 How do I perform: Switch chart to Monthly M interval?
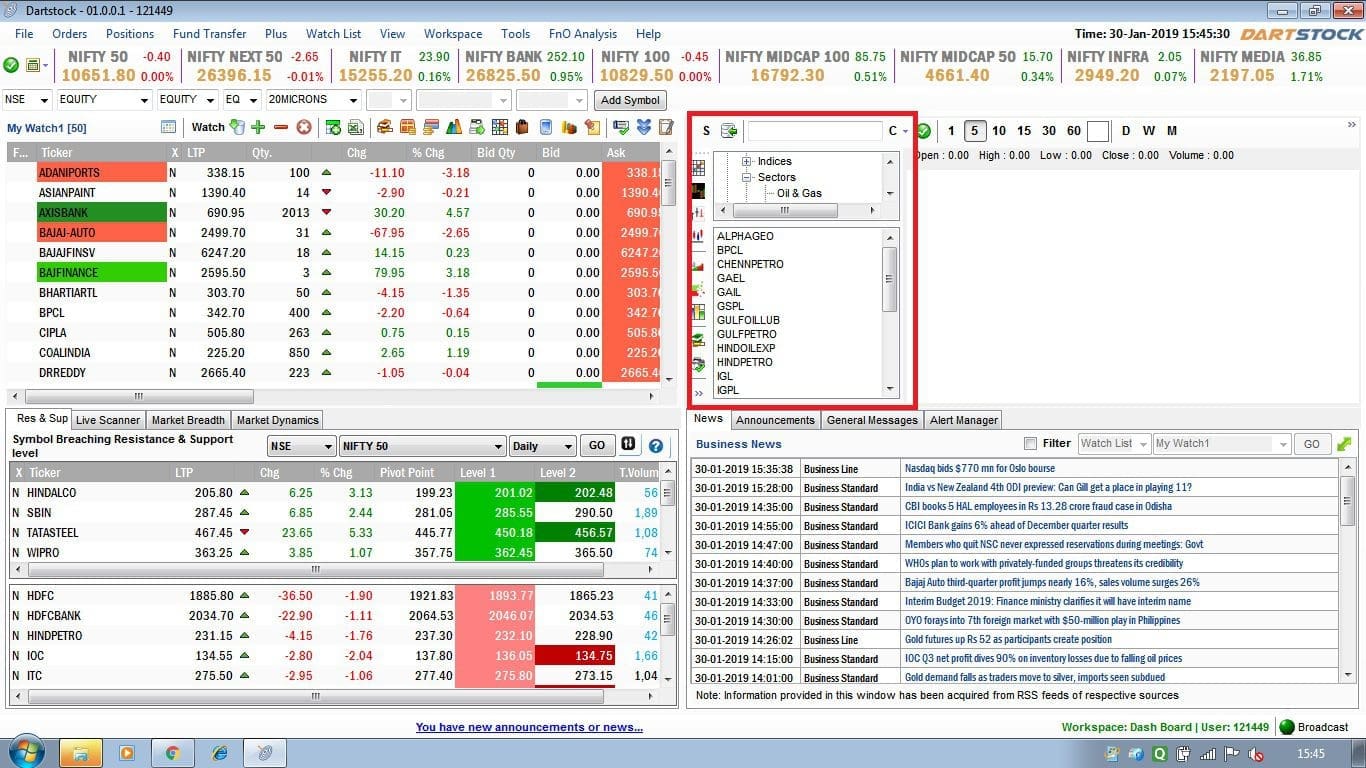coord(1172,131)
